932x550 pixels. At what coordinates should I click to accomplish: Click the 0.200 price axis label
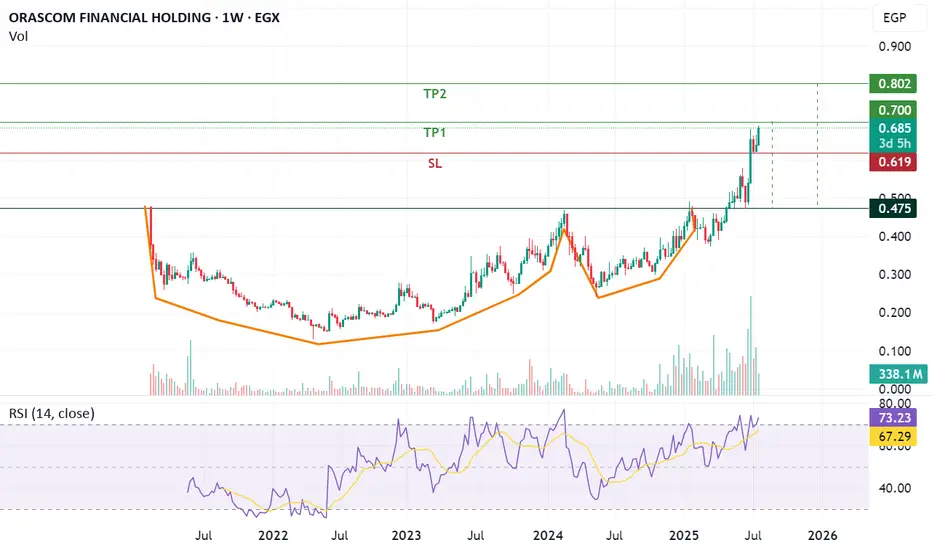(x=895, y=313)
